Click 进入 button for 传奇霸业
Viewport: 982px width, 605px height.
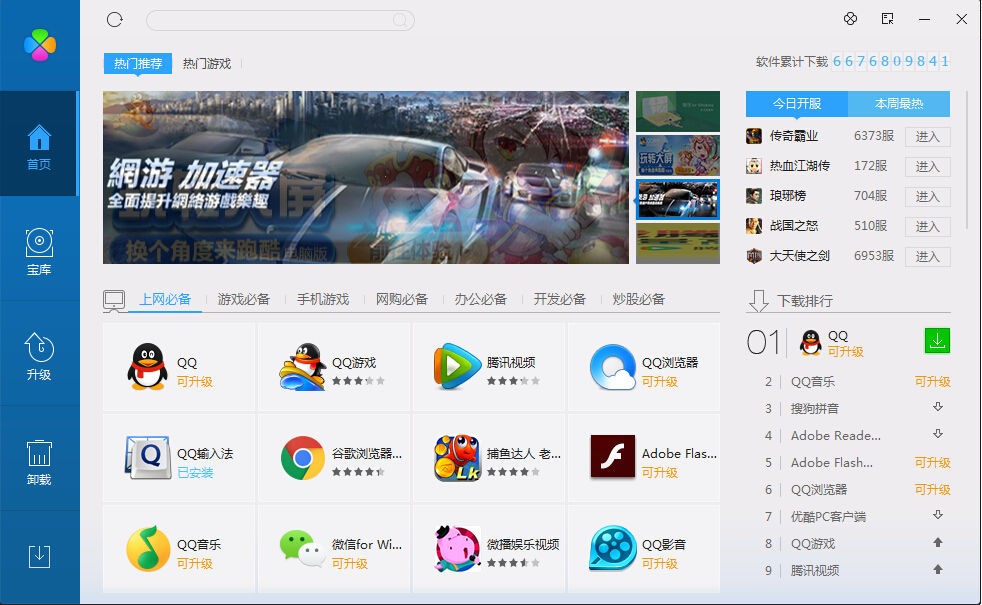(926, 137)
